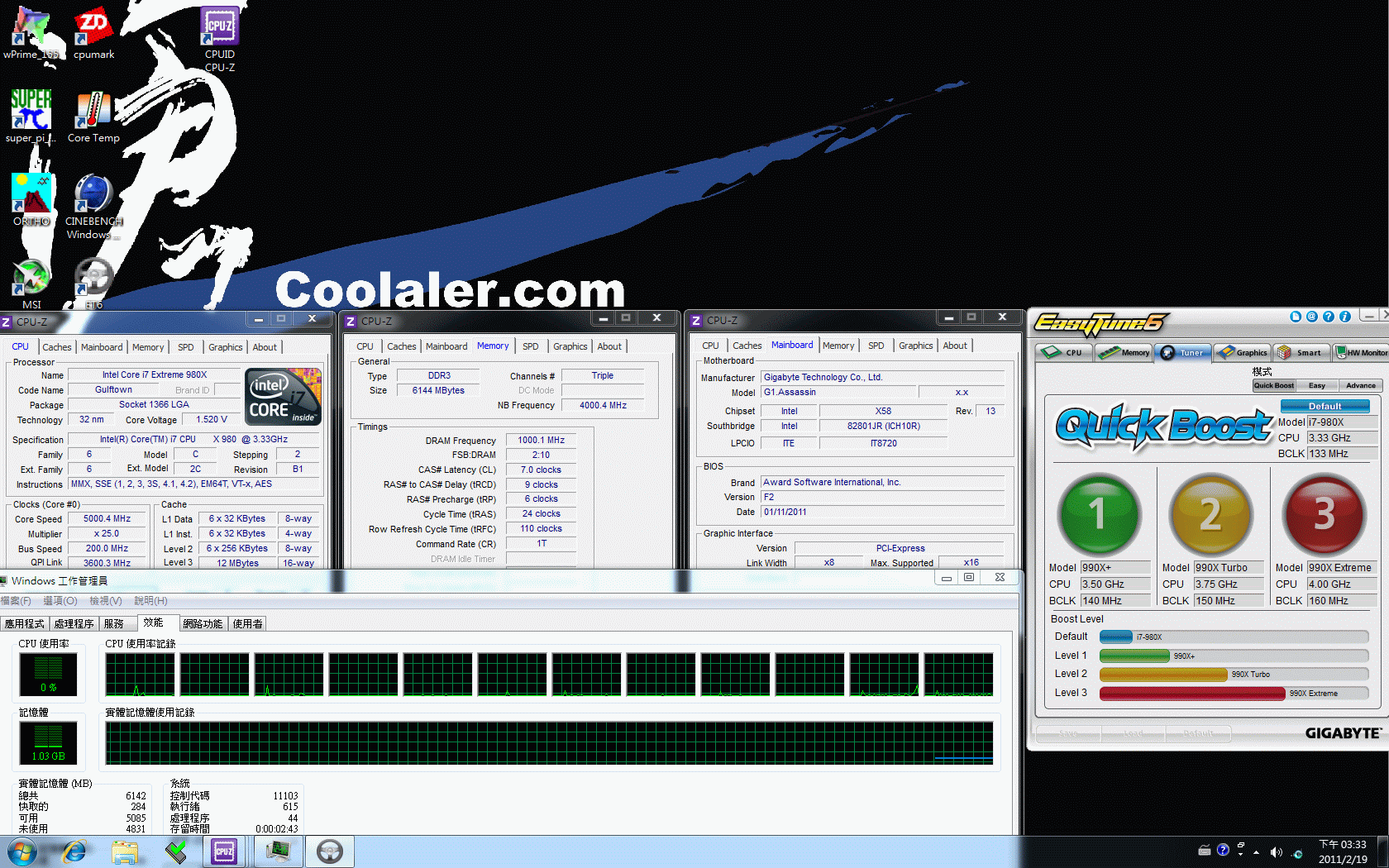This screenshot has width=1389, height=868.
Task: Click the blue Default button in Quick Boost
Action: [1325, 406]
